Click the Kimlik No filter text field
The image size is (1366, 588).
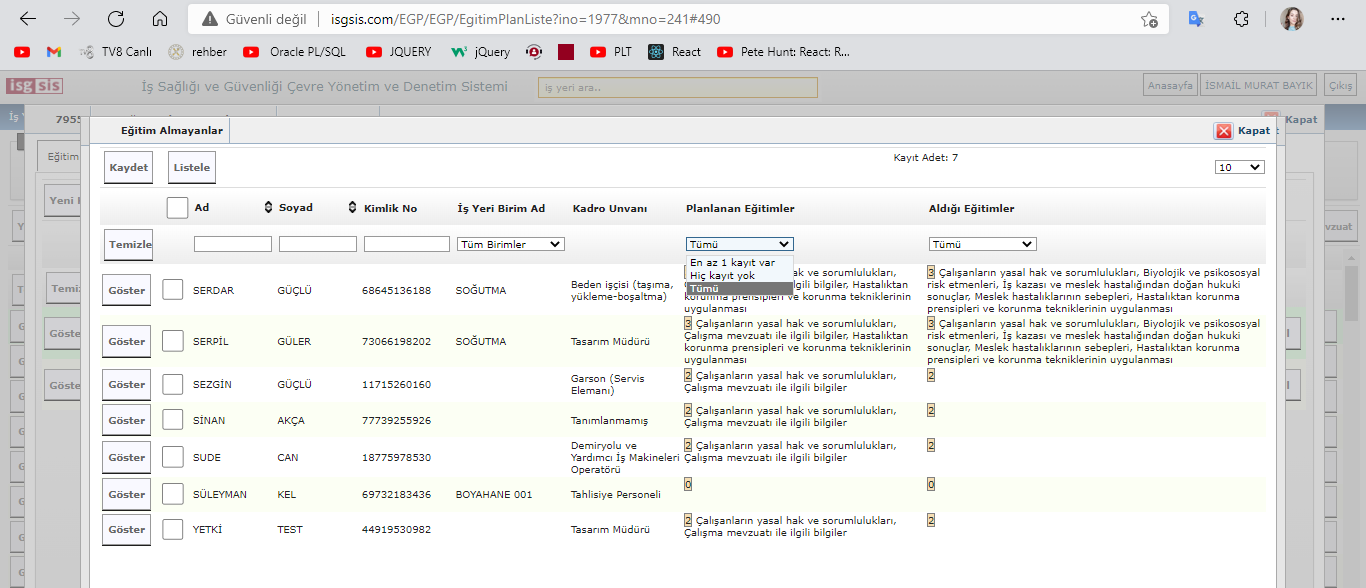406,244
